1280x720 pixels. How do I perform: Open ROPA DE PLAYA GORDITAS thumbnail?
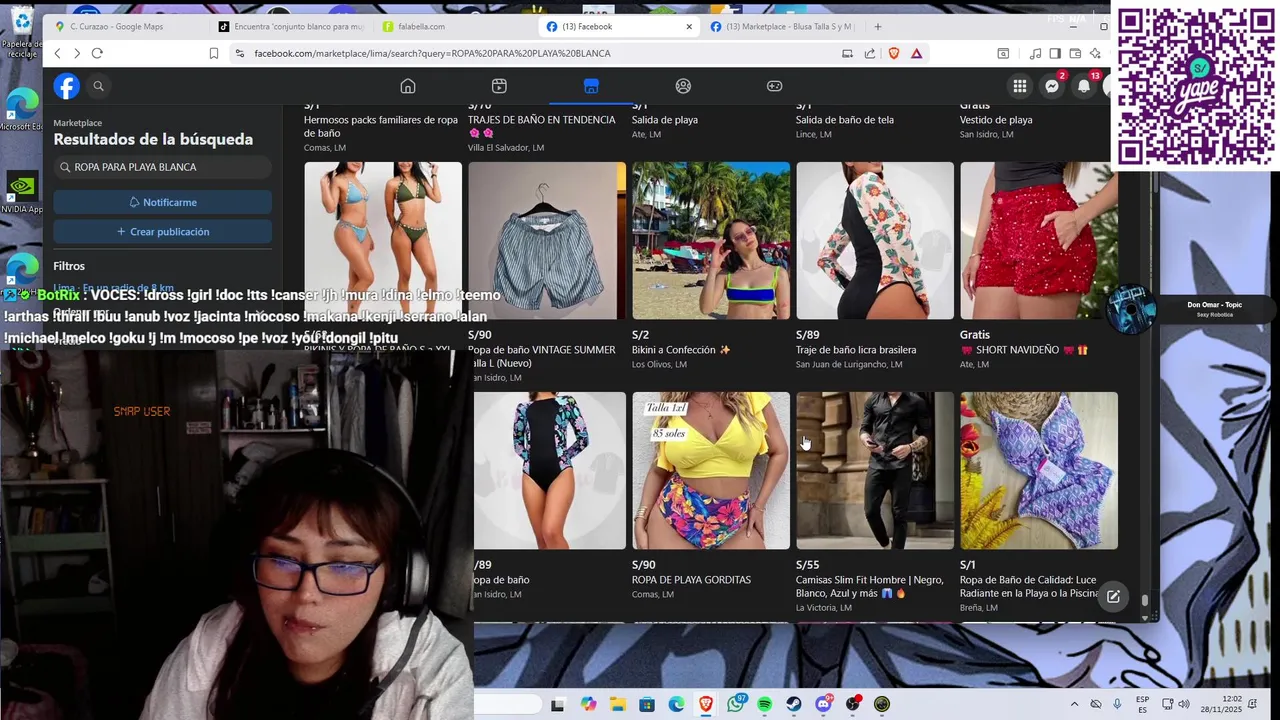(711, 470)
